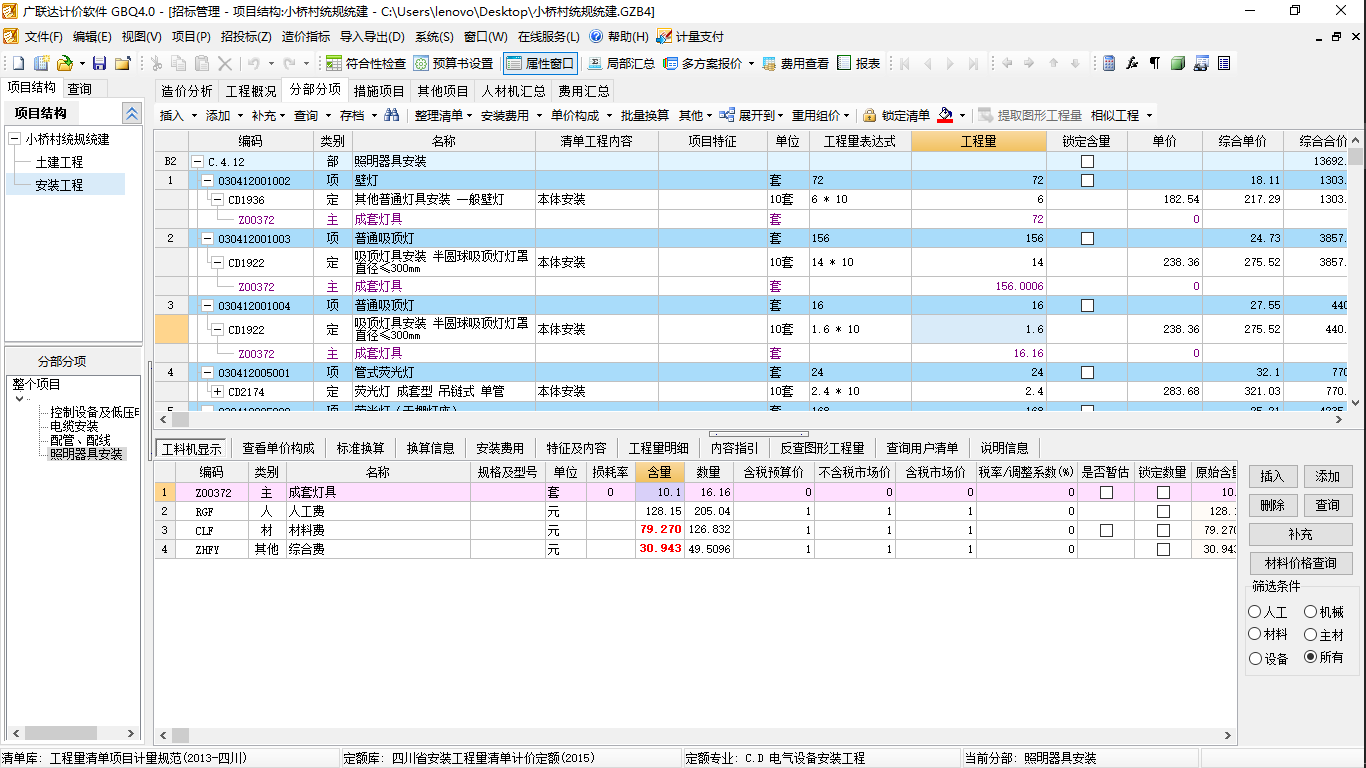This screenshot has width=1366, height=768.
Task: Click the 材料价格查询 button
Action: [x=1300, y=564]
